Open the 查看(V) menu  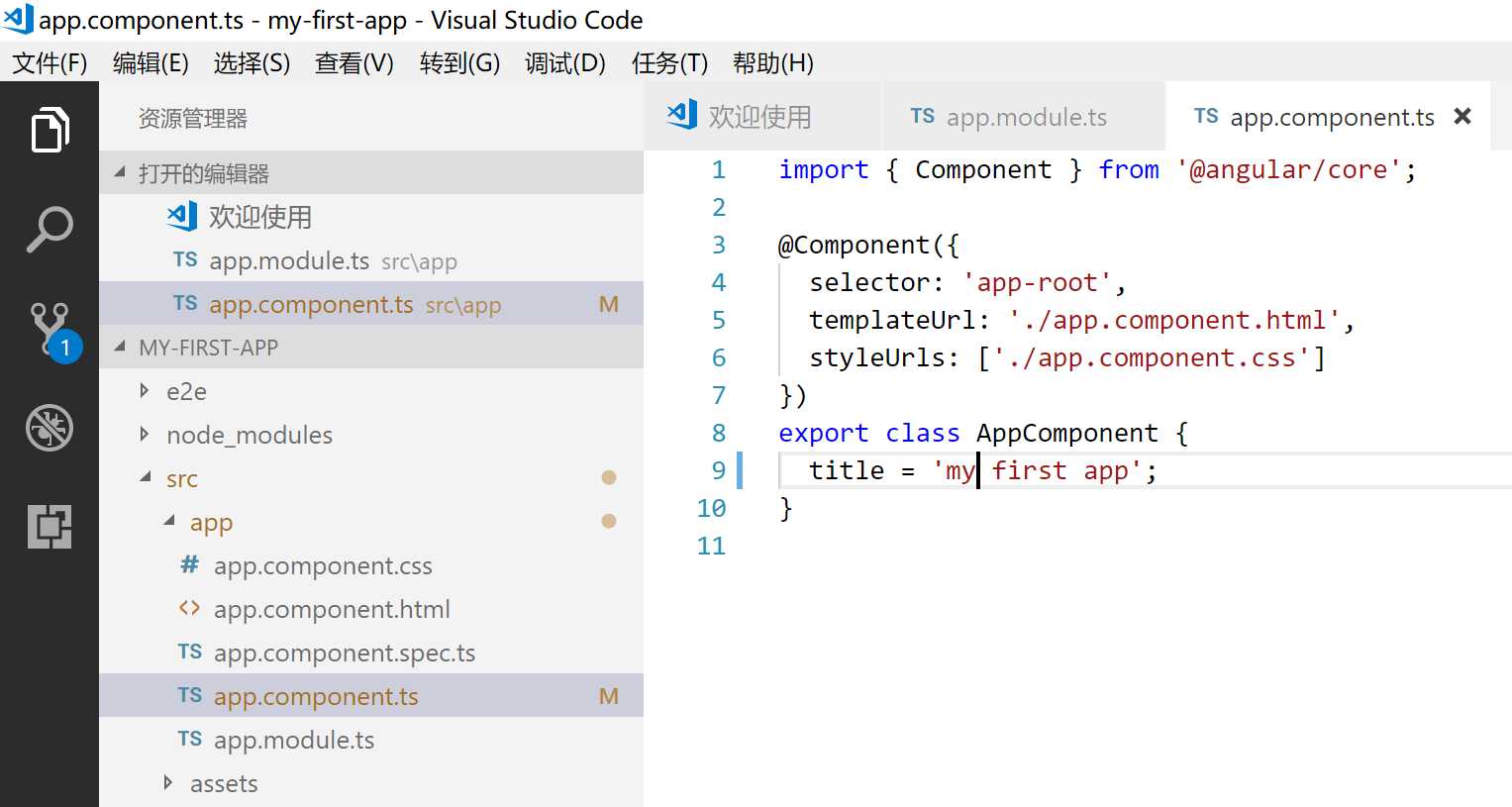[x=354, y=63]
